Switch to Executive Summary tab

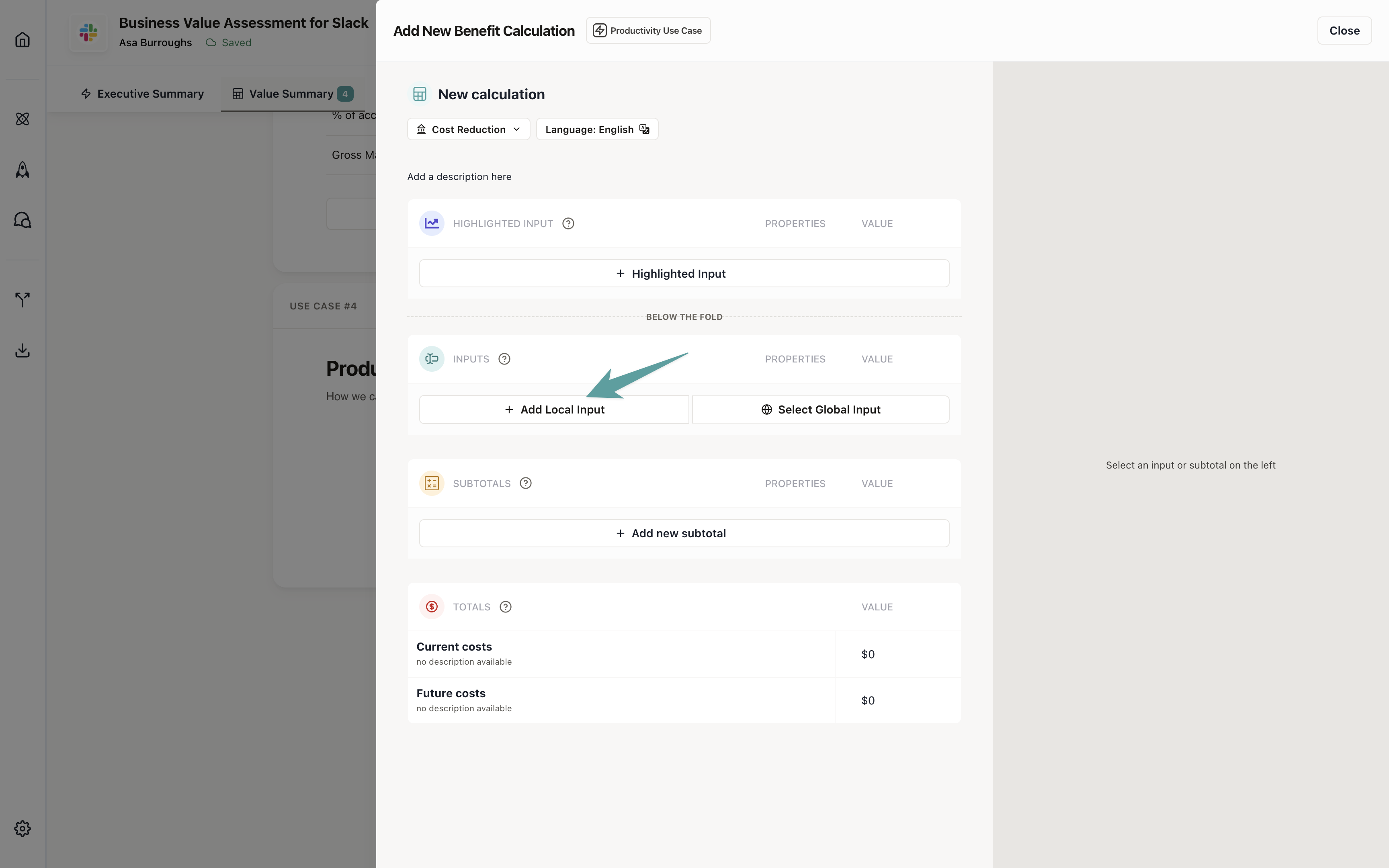[142, 94]
